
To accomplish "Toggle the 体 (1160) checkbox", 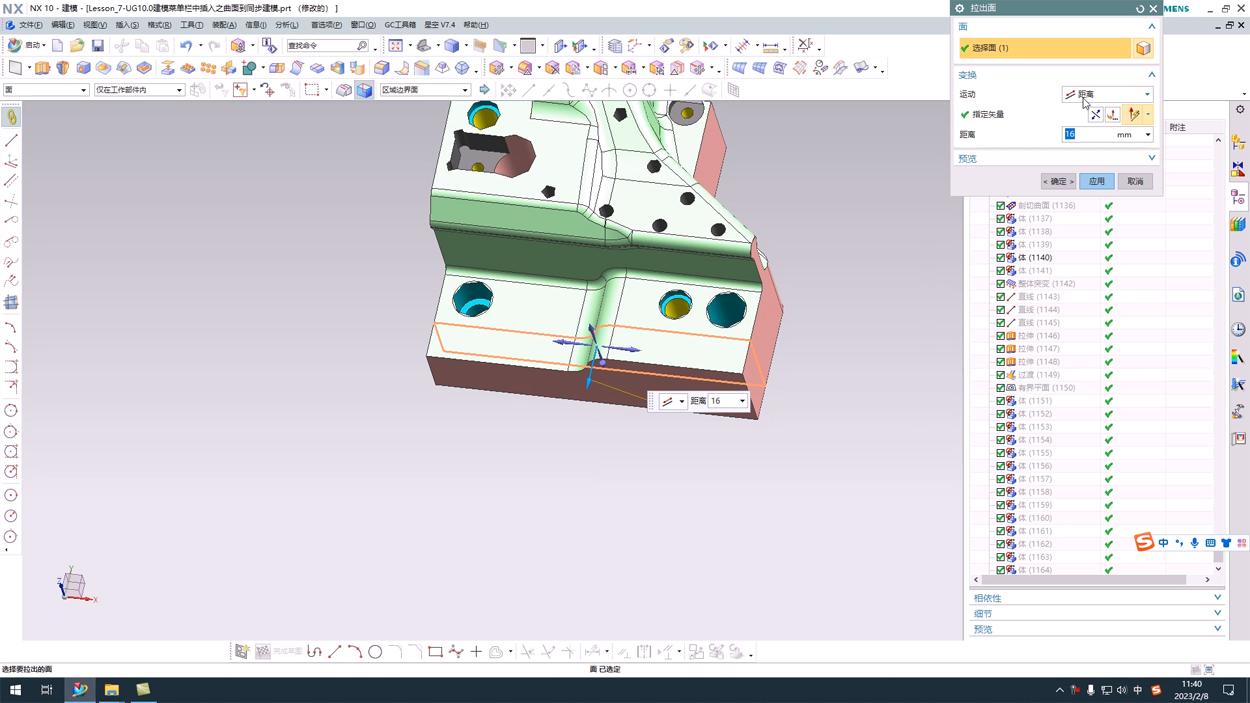I will 1000,518.
